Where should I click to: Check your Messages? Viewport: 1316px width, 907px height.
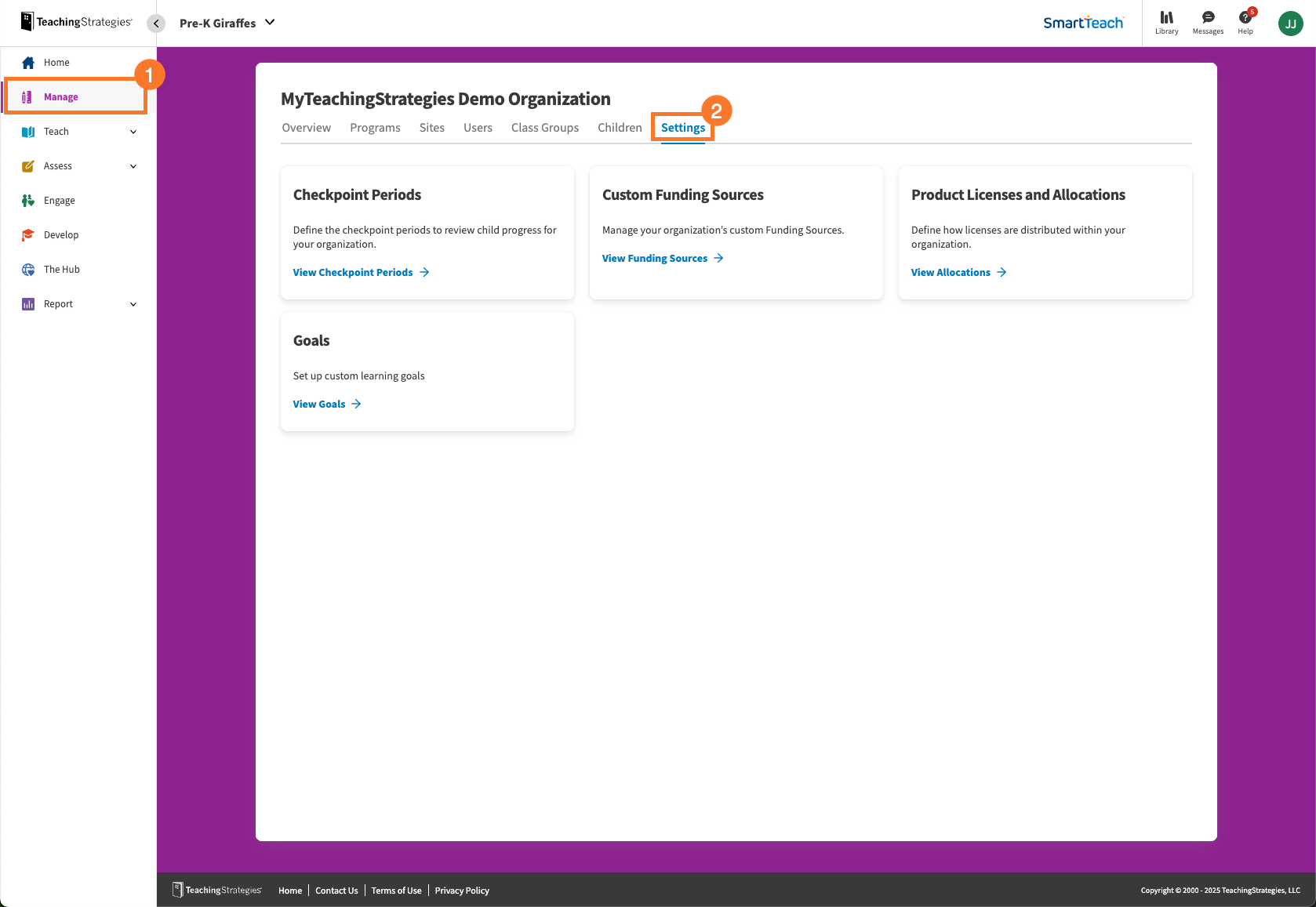coord(1207,23)
